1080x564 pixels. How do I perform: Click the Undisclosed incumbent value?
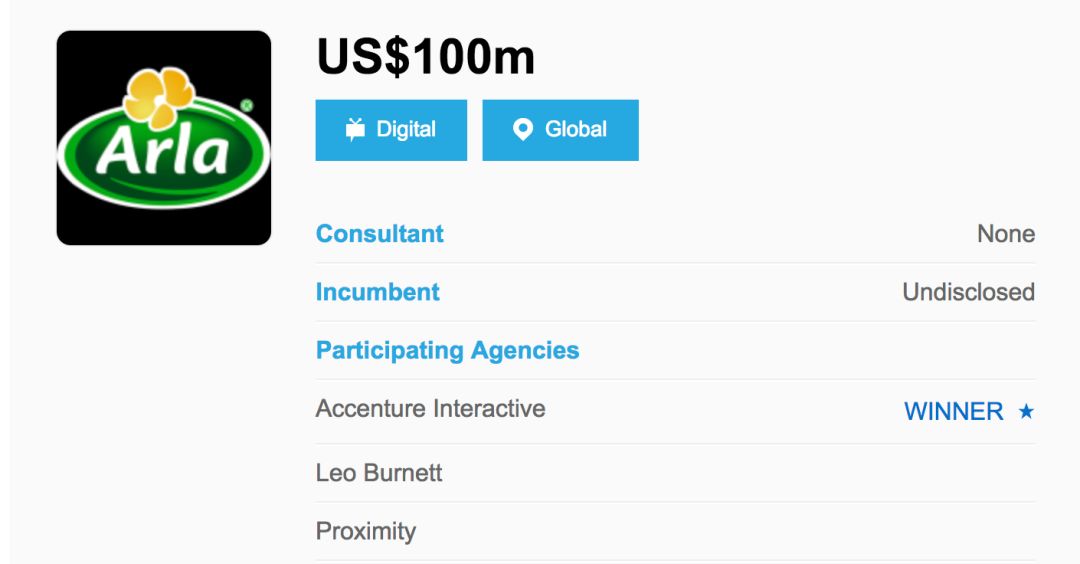[x=968, y=292]
